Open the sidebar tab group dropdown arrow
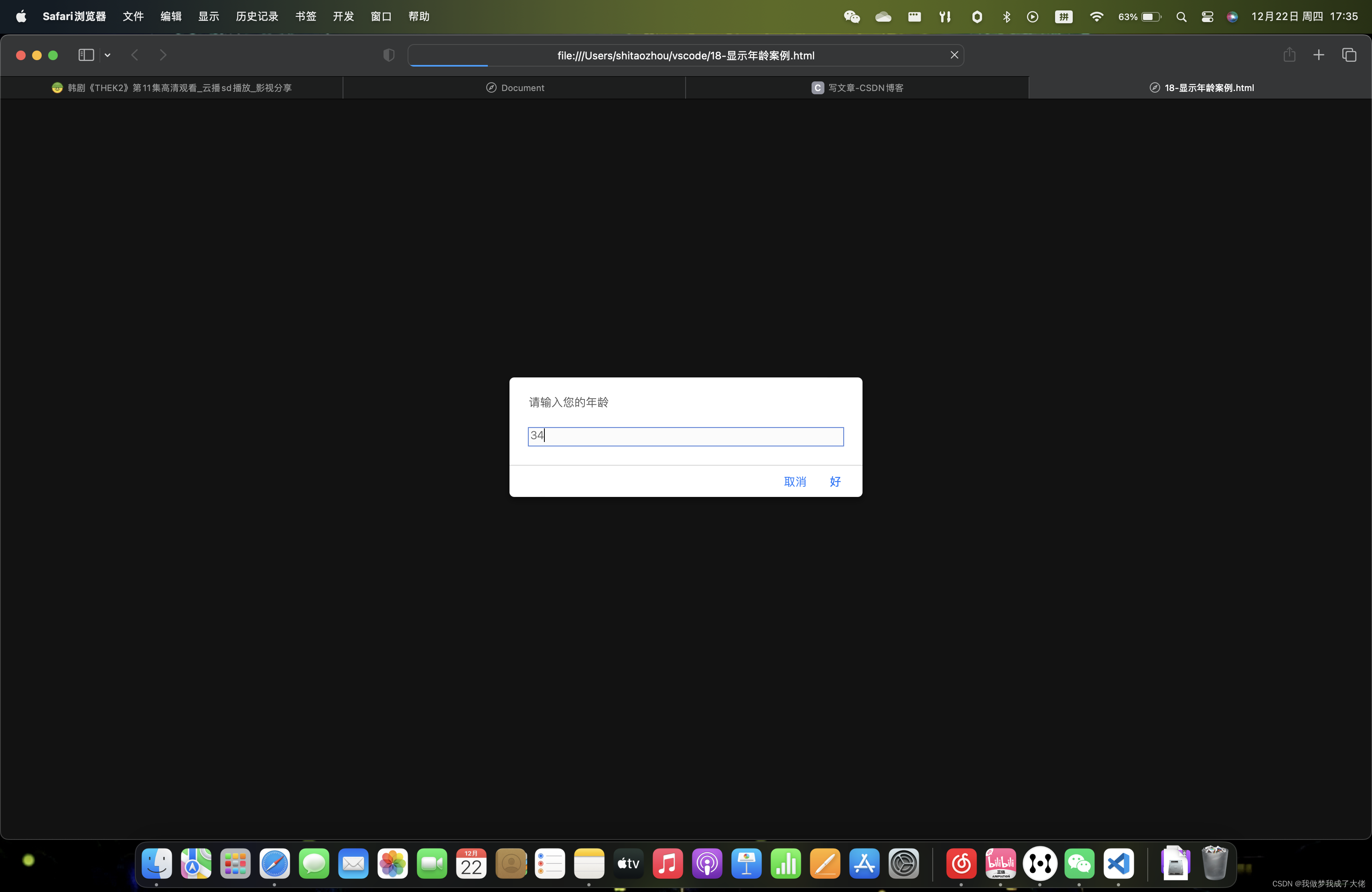The image size is (1372, 892). 107,55
